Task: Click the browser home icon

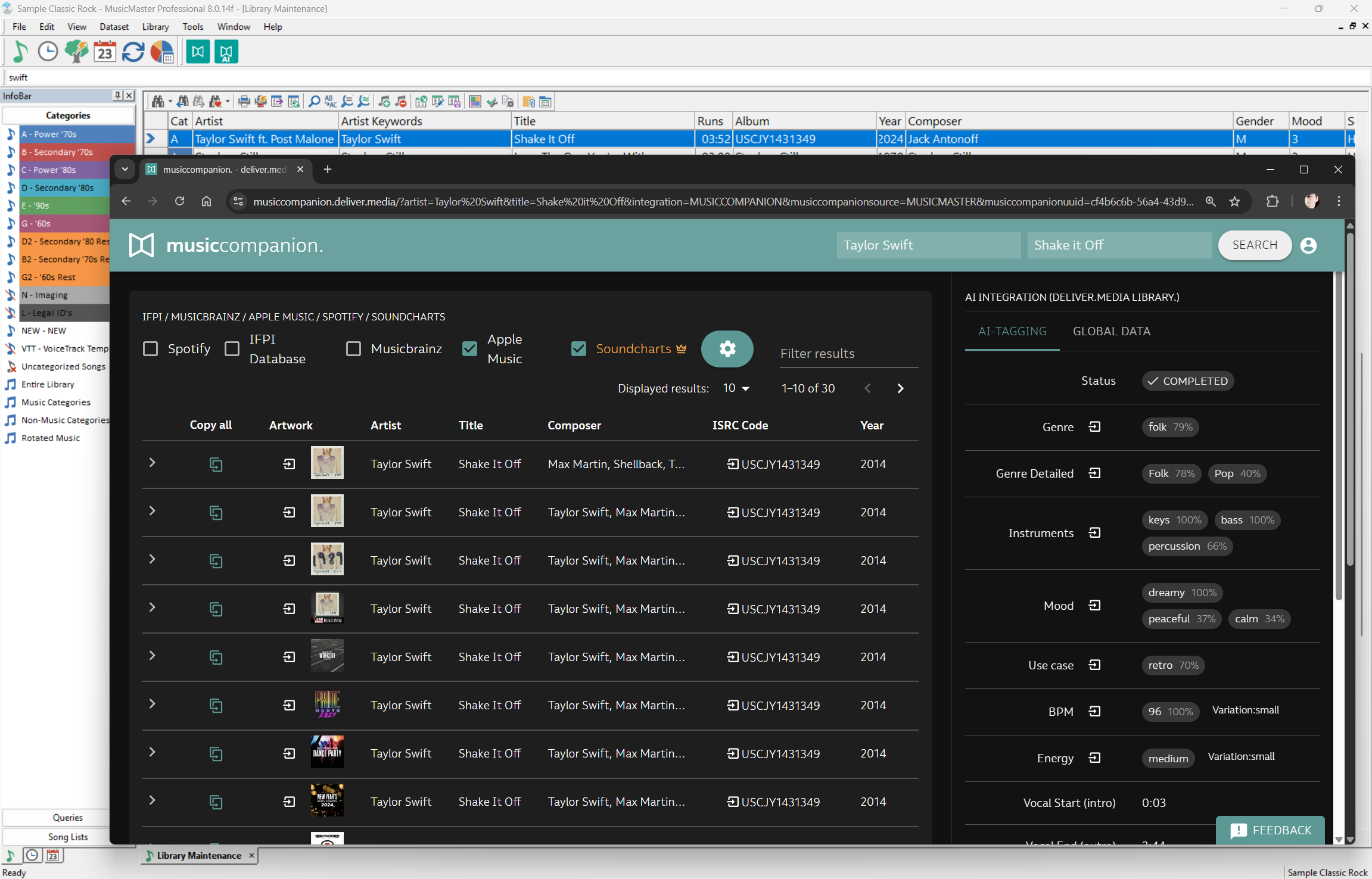Action: pyautogui.click(x=206, y=201)
